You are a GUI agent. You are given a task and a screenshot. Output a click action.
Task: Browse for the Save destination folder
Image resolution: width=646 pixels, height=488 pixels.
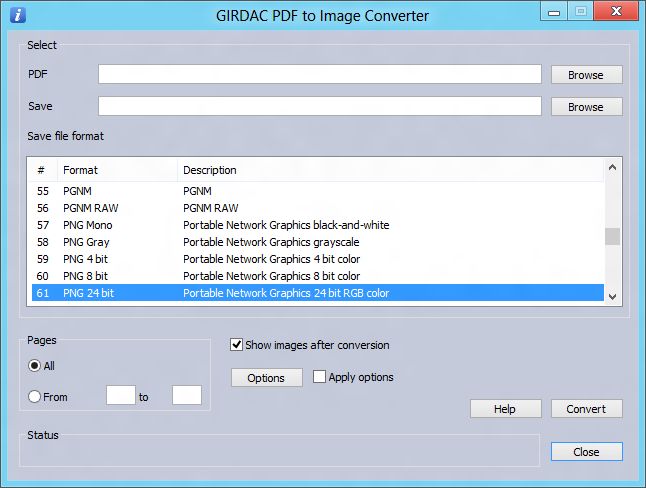(x=586, y=107)
